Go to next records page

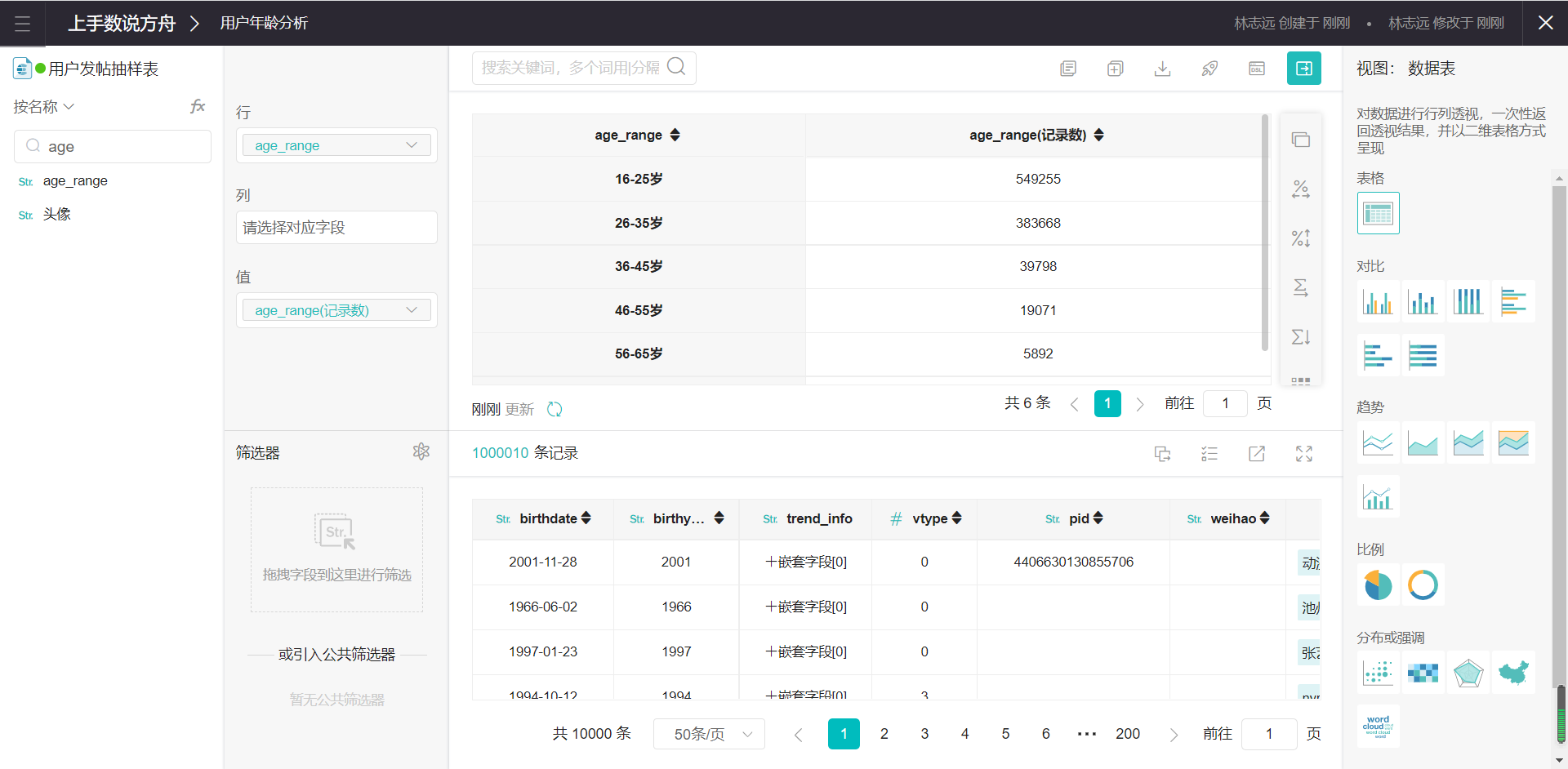click(1174, 735)
